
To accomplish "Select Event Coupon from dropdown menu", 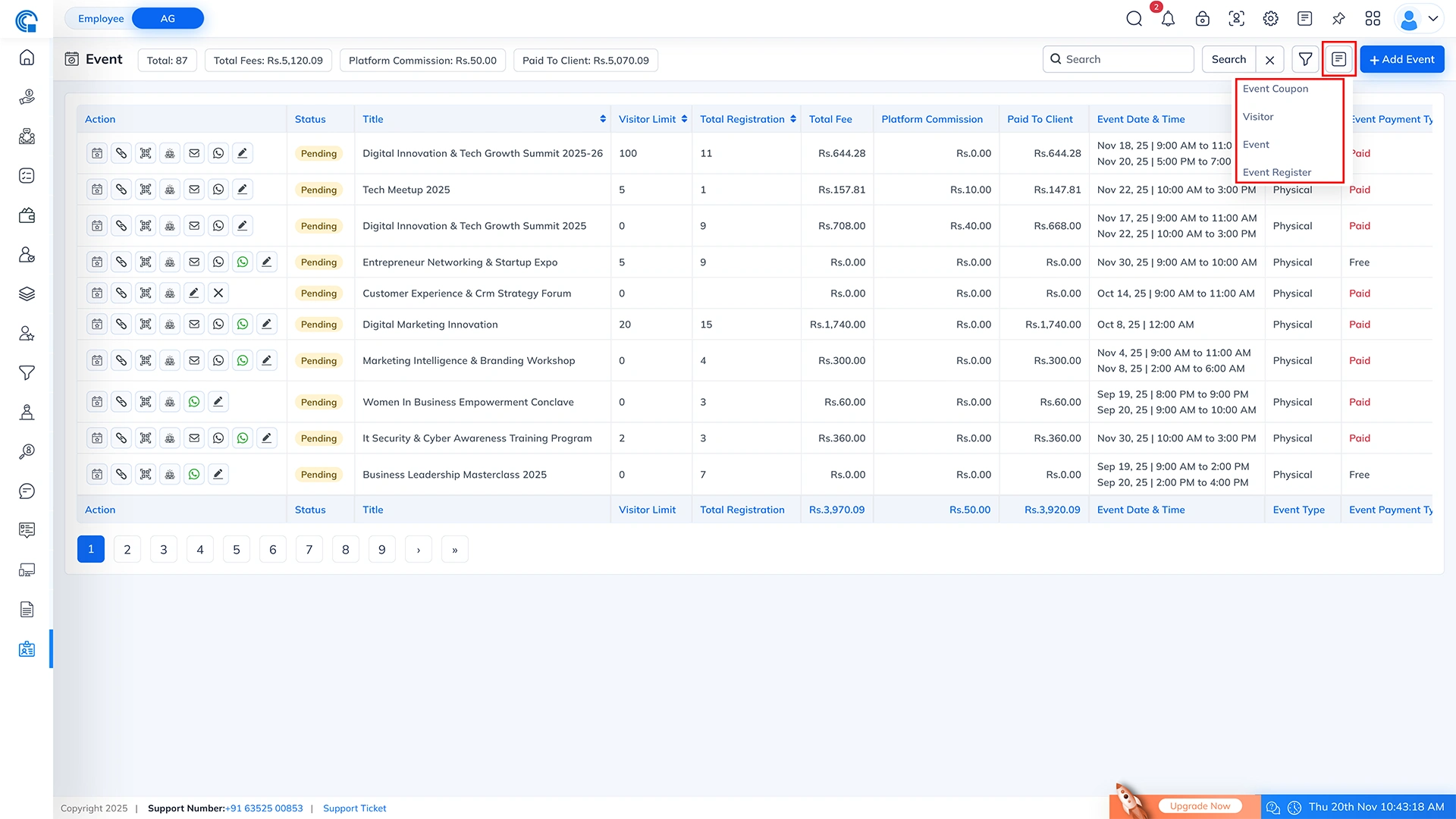I will pyautogui.click(x=1276, y=89).
